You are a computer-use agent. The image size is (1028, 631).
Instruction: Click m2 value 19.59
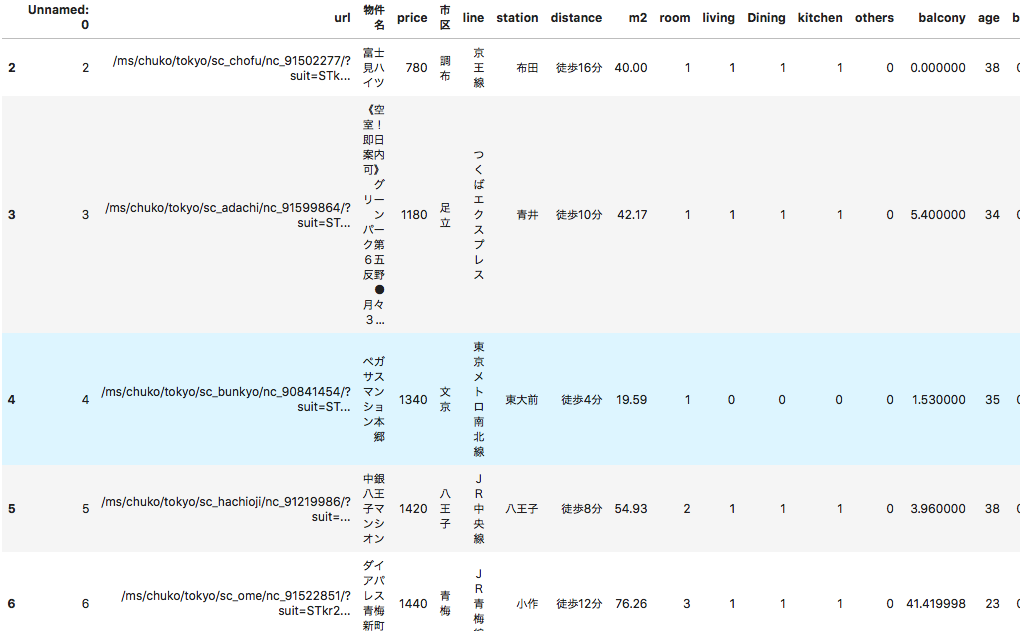pyautogui.click(x=631, y=399)
